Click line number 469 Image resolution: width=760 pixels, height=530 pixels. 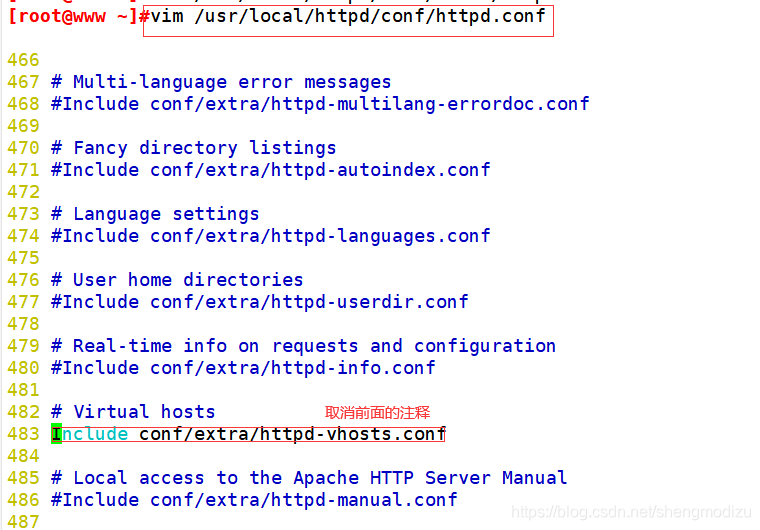(23, 126)
